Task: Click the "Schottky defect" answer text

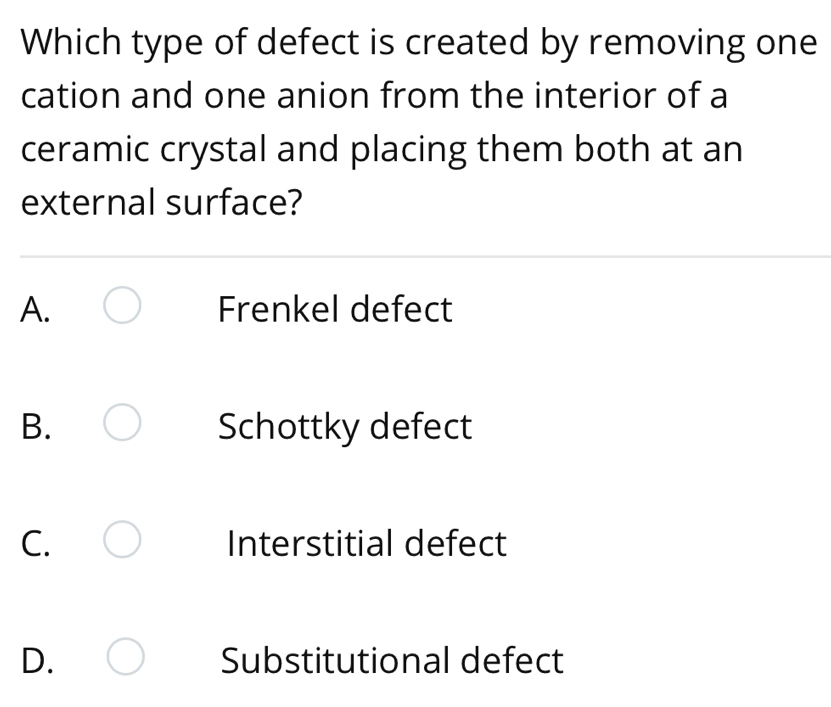Action: pos(344,427)
